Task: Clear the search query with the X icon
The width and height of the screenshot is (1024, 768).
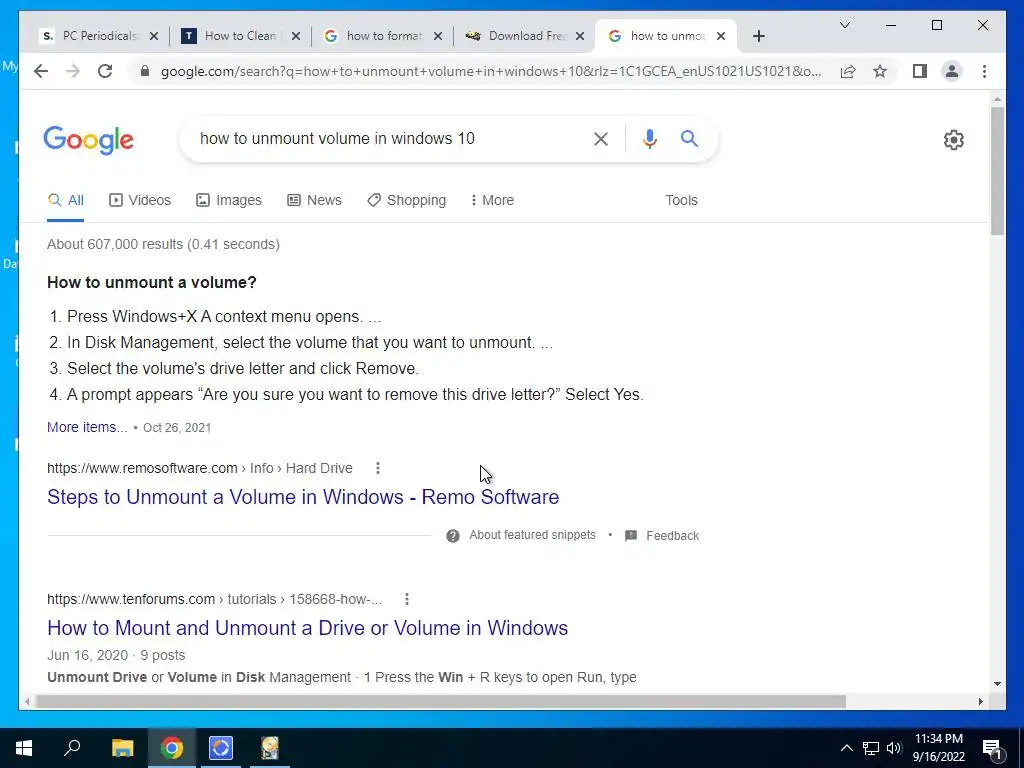Action: tap(600, 138)
